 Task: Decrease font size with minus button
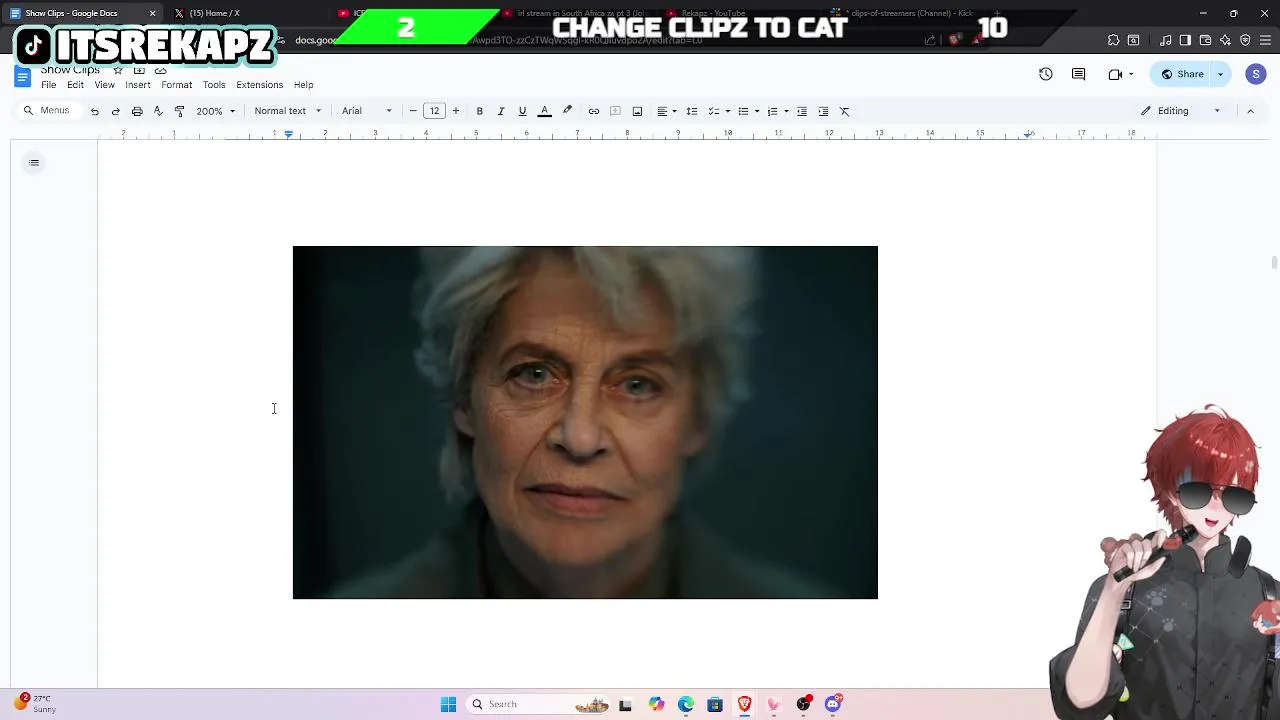click(x=413, y=111)
